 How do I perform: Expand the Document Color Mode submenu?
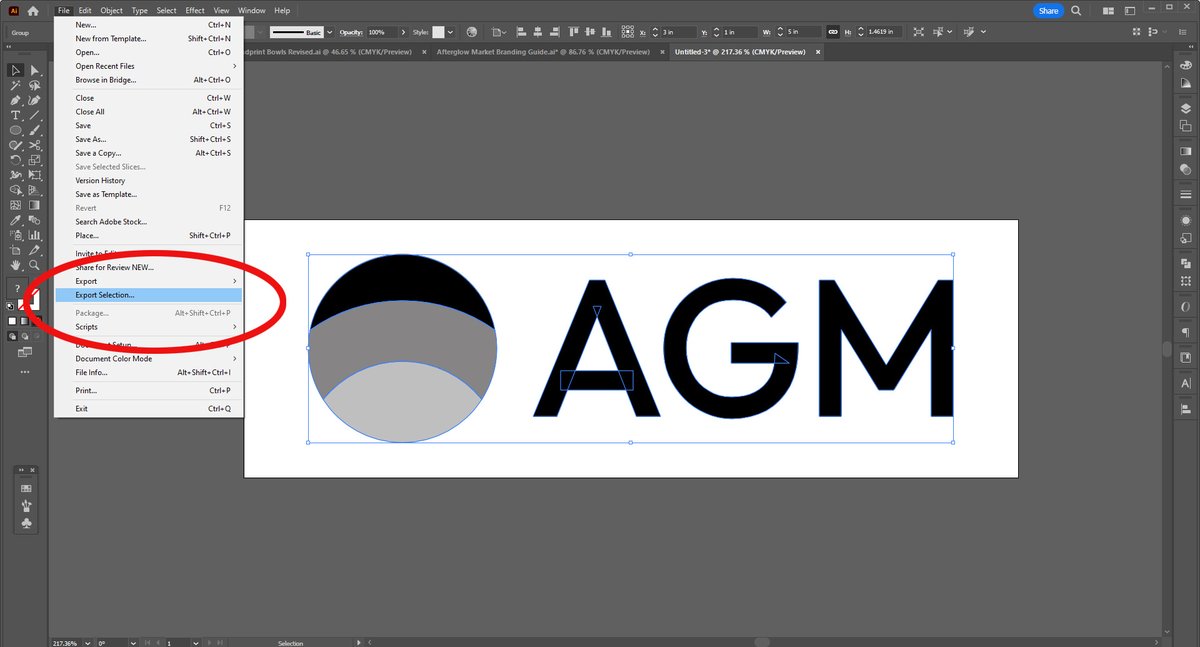149,358
